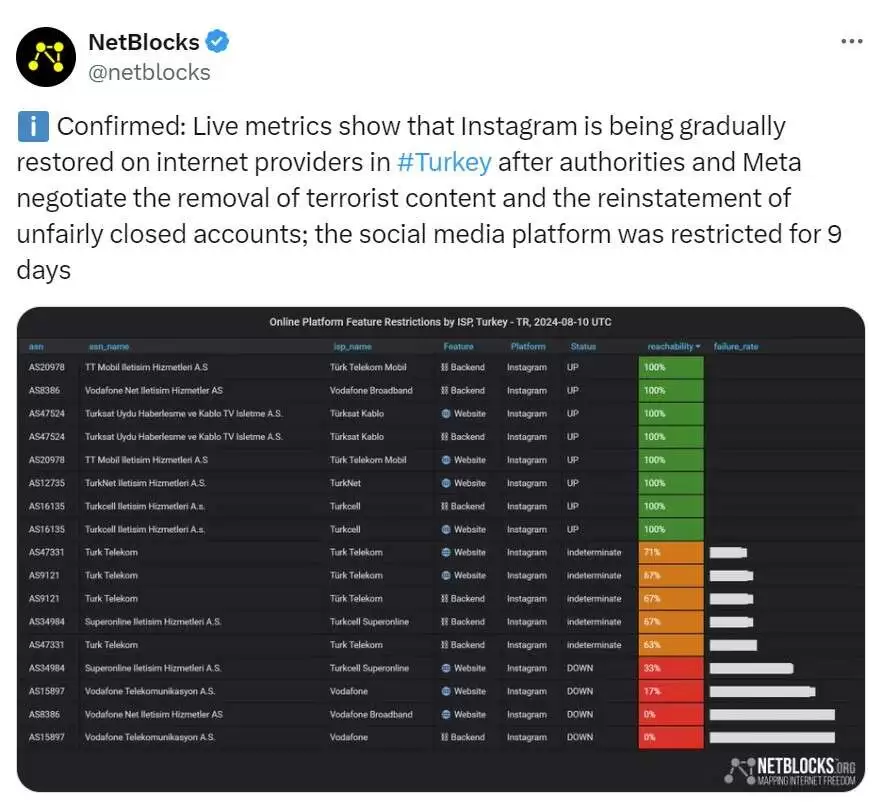
Task: Click the globe Website icon in TurkNet row
Action: 446,483
